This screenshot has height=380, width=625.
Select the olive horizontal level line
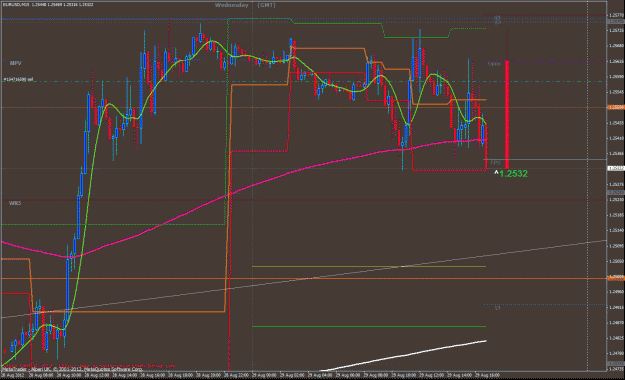pos(369,266)
